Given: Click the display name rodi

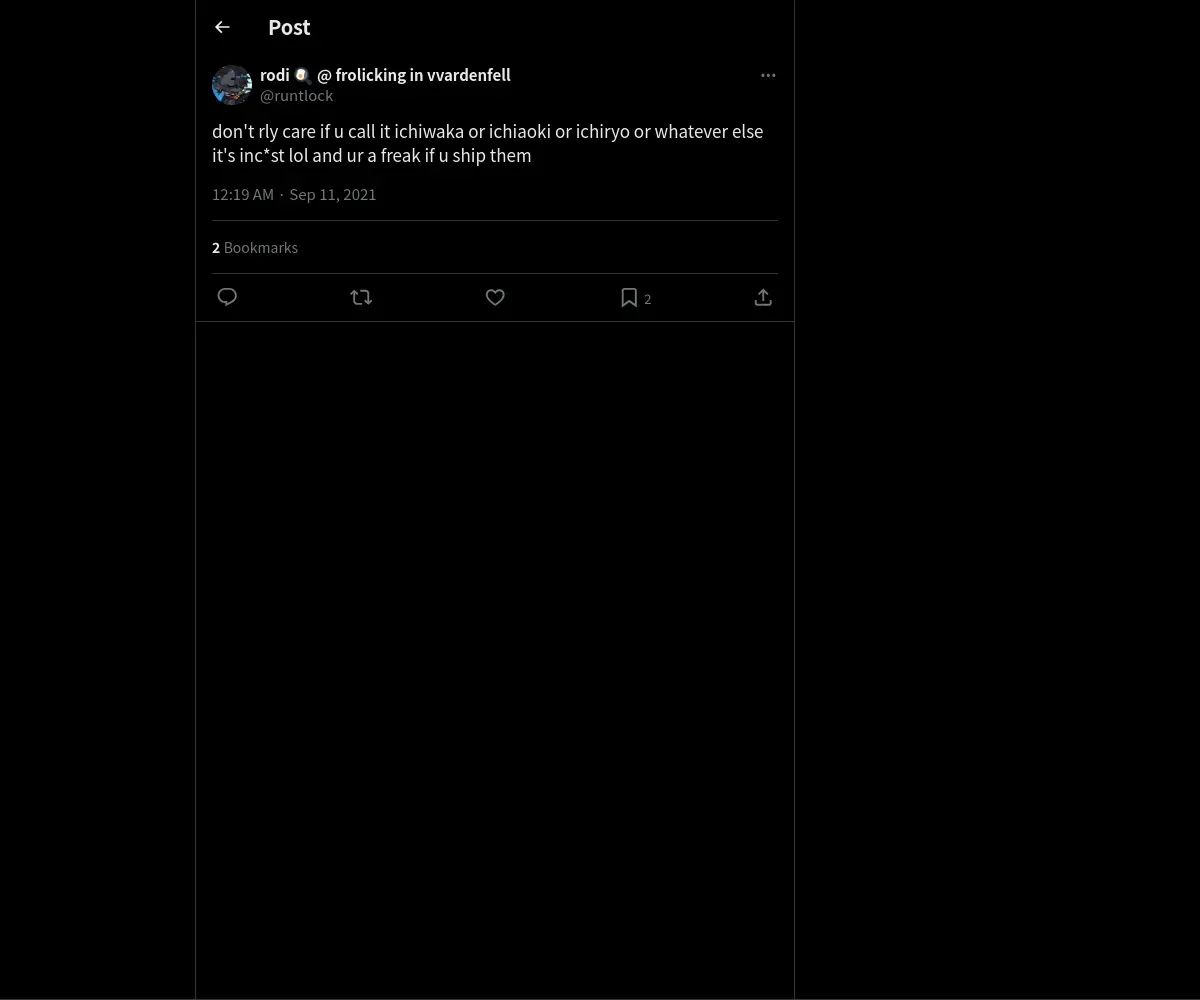Looking at the screenshot, I should coord(275,75).
